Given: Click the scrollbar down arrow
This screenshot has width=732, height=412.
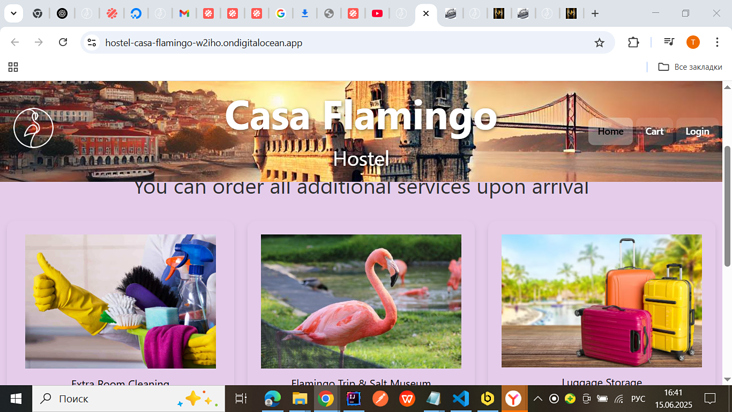Looking at the screenshot, I should 727,379.
